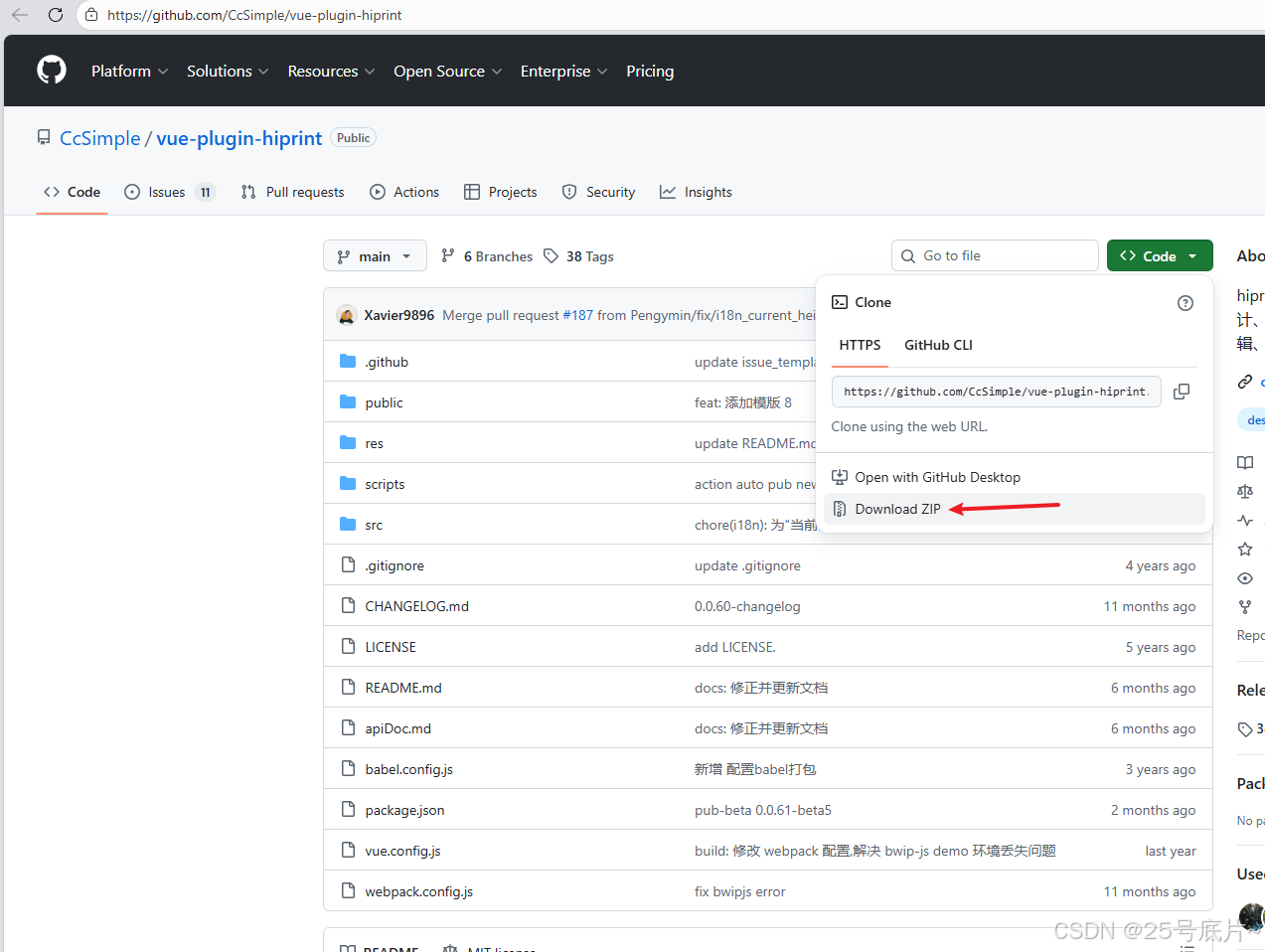Open the CcSimple owner profile

point(100,138)
